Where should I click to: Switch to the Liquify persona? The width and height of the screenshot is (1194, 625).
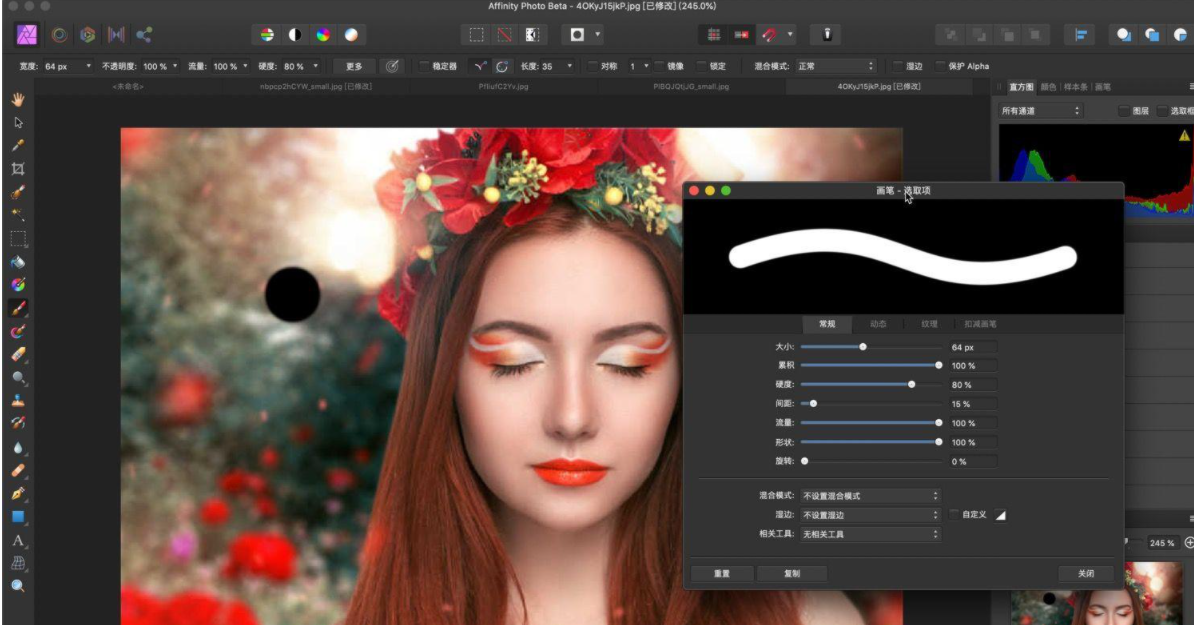coord(59,34)
